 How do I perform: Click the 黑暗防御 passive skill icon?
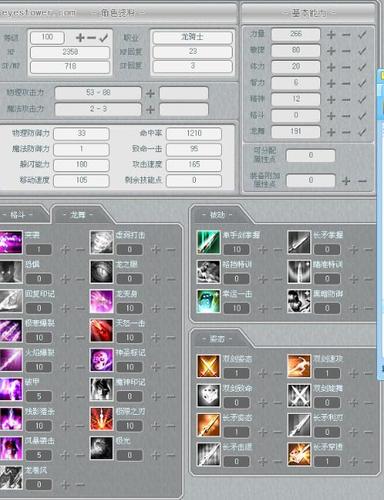pyautogui.click(x=299, y=301)
